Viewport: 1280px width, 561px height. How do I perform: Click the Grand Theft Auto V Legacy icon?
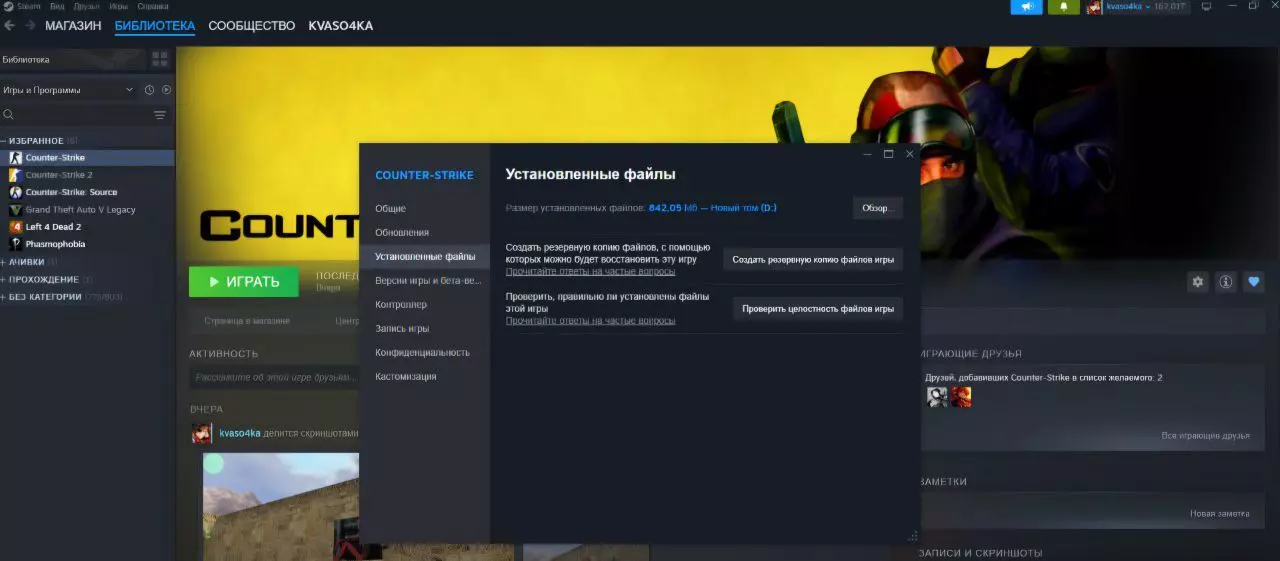[x=15, y=210]
